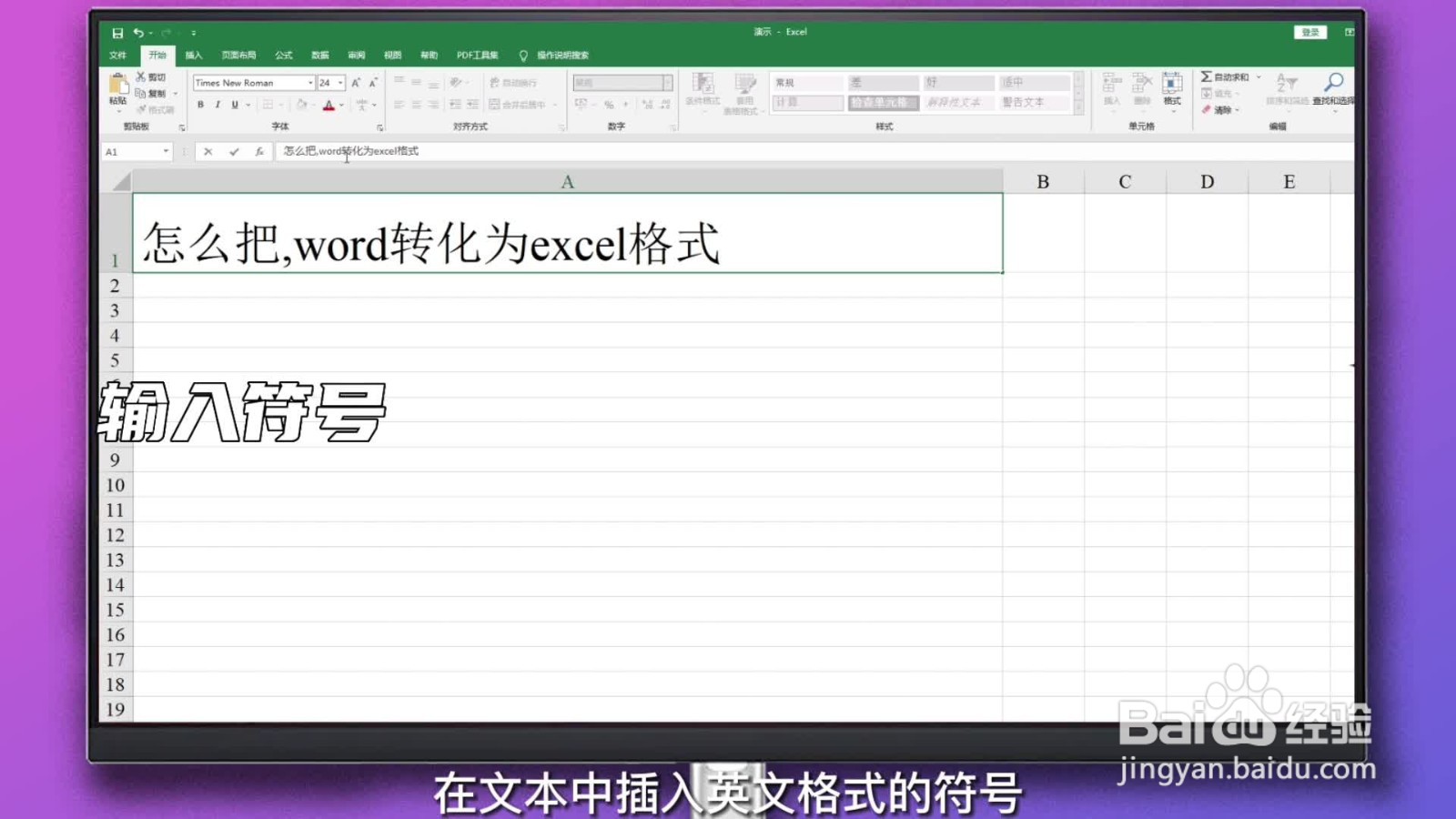Viewport: 1456px width, 819px height.
Task: Click the text orientation icon
Action: pos(456,83)
